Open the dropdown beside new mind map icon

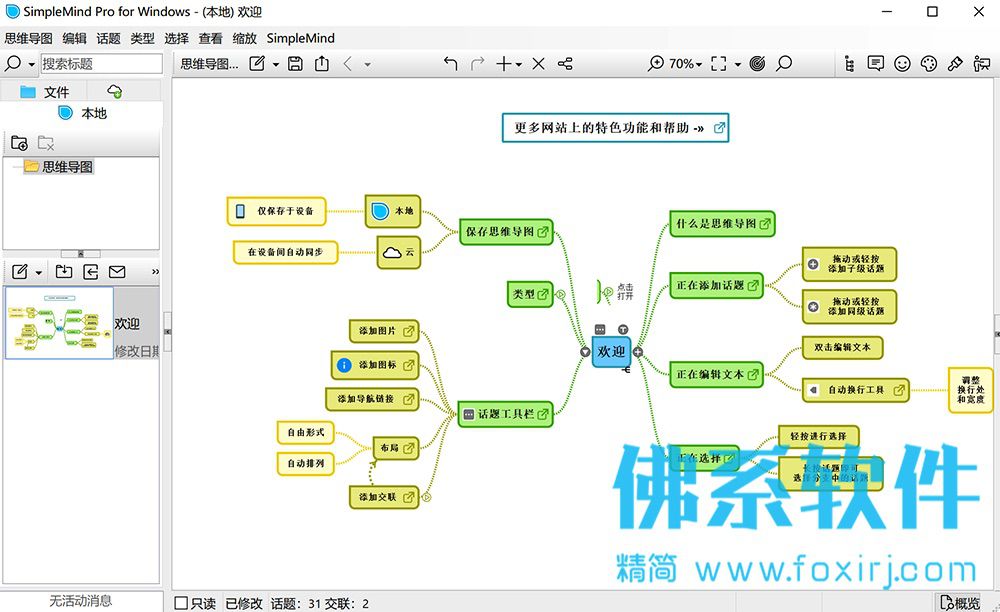(x=39, y=273)
